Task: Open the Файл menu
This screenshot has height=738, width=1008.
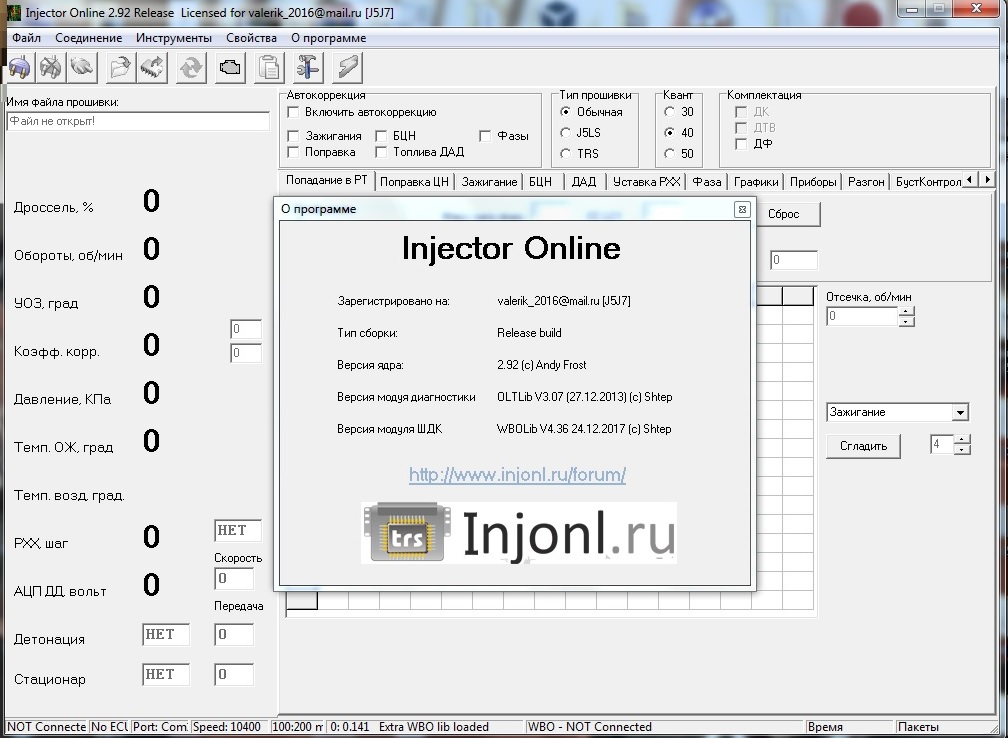Action: point(26,38)
